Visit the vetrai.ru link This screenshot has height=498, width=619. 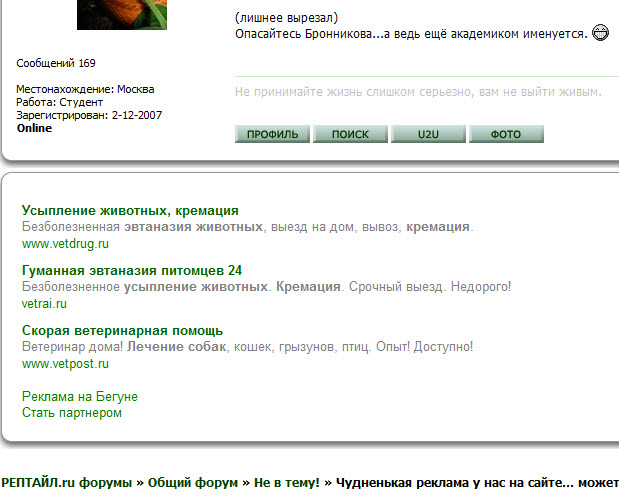(x=44, y=304)
